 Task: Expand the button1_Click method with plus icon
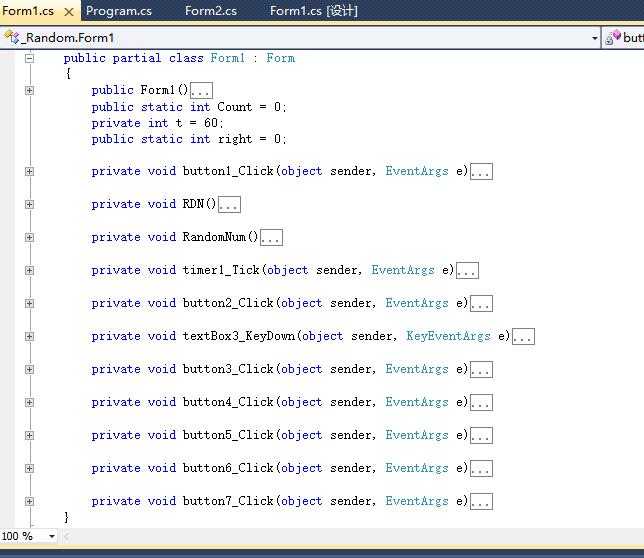click(29, 171)
